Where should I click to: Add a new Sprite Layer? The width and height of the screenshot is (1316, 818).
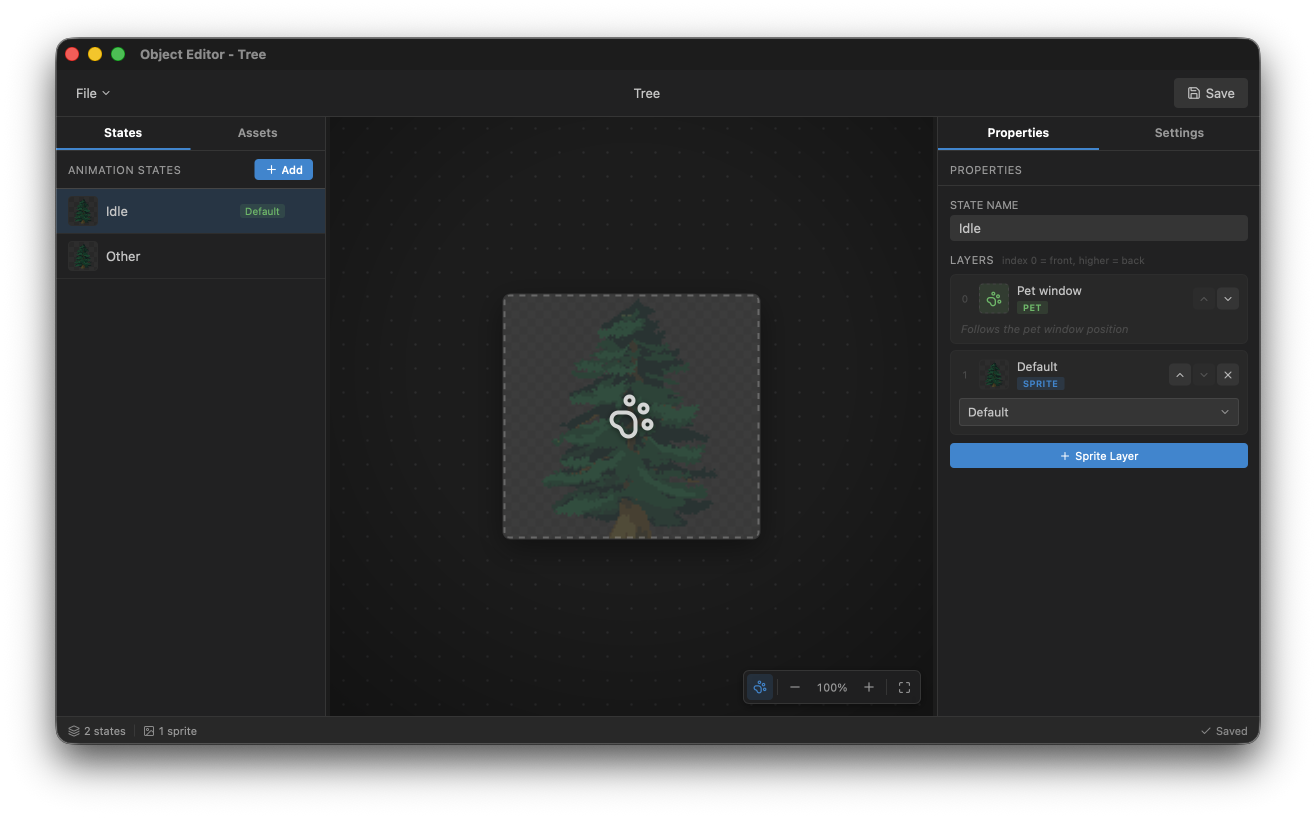click(x=1098, y=456)
